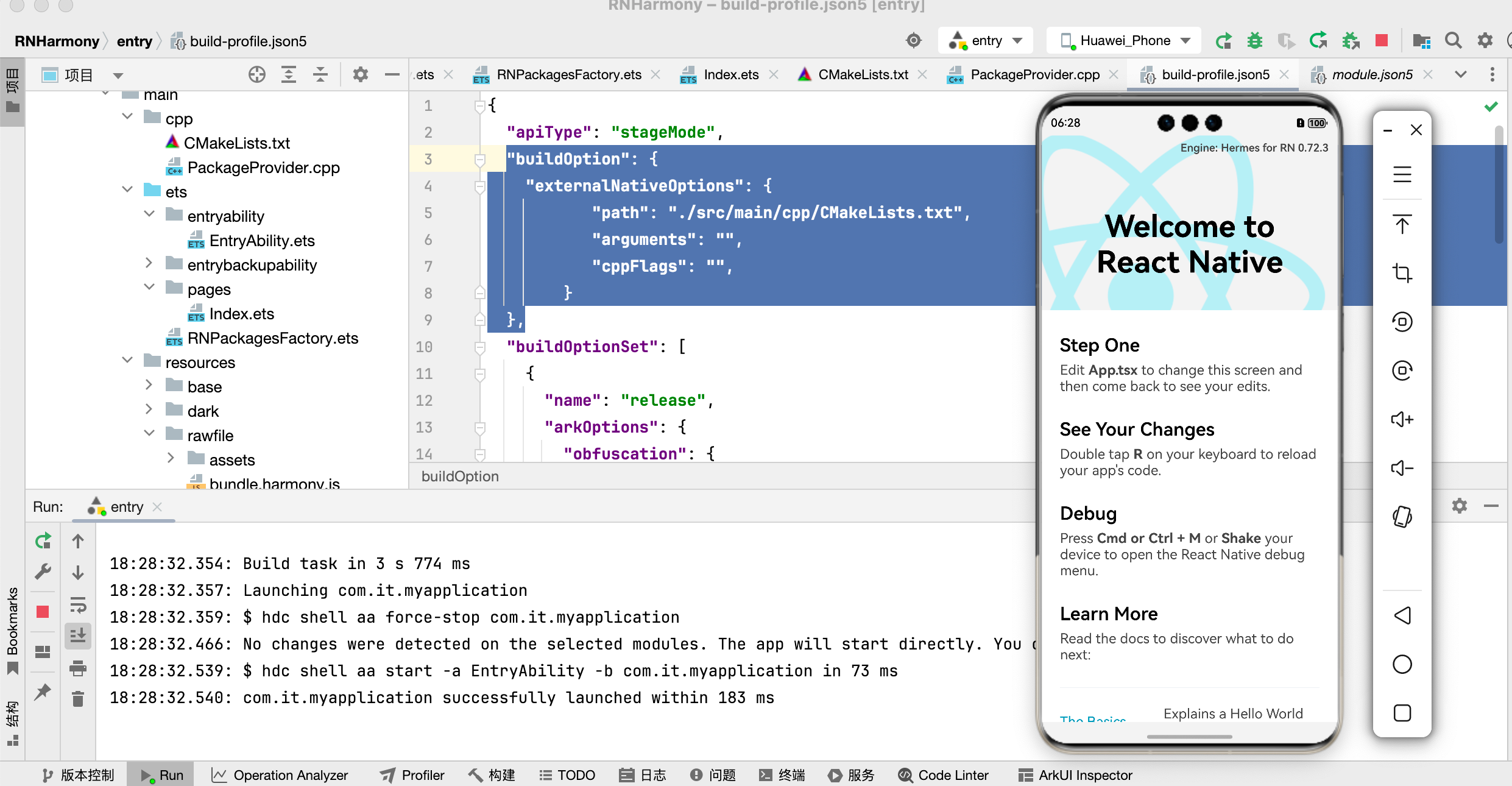Click the Debug bug toolbar icon
The height and width of the screenshot is (786, 1512).
coord(1255,41)
